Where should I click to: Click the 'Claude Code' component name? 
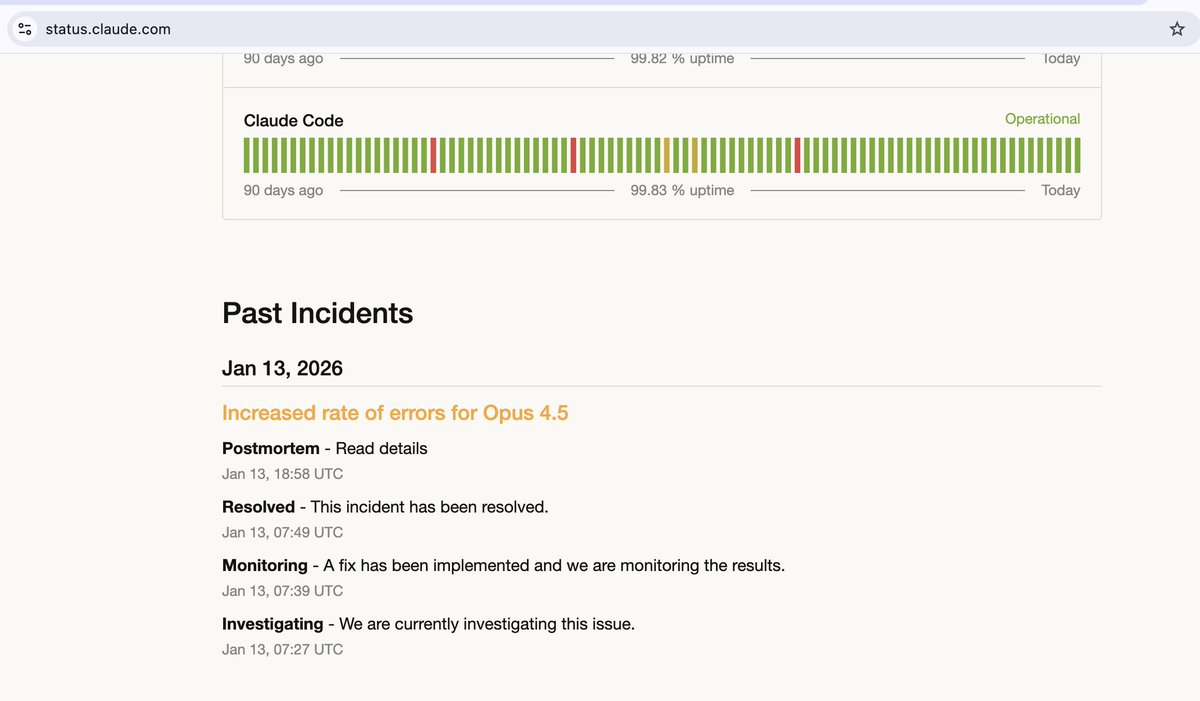click(294, 120)
